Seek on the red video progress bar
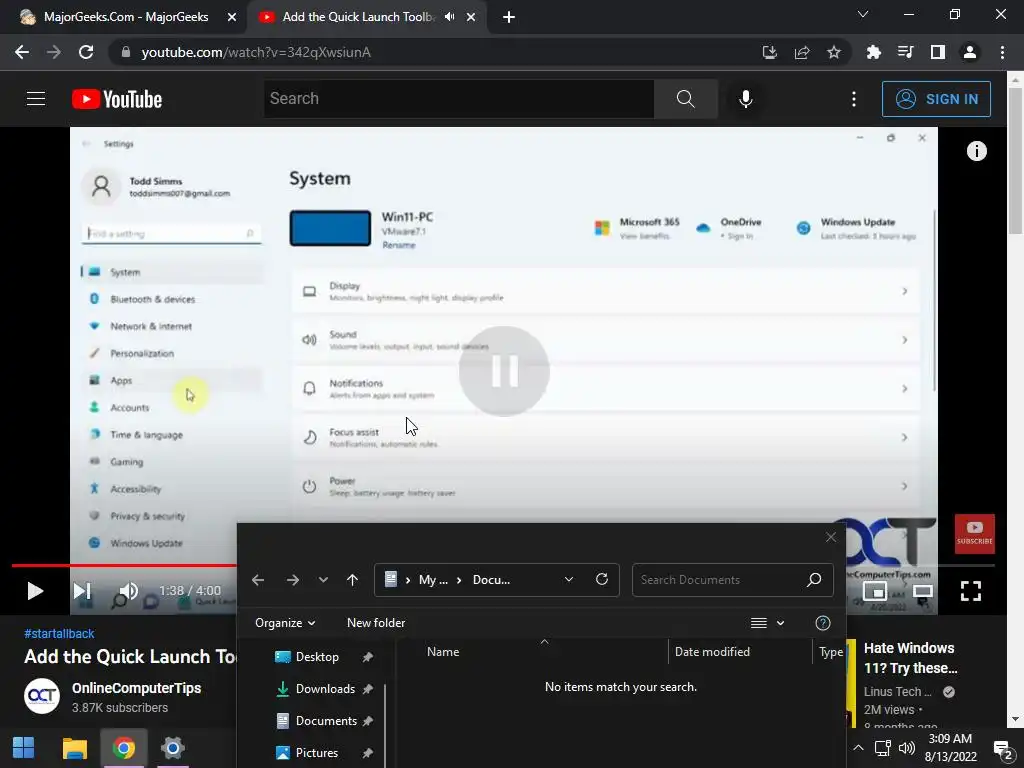Viewport: 1024px width, 768px height. click(x=124, y=566)
